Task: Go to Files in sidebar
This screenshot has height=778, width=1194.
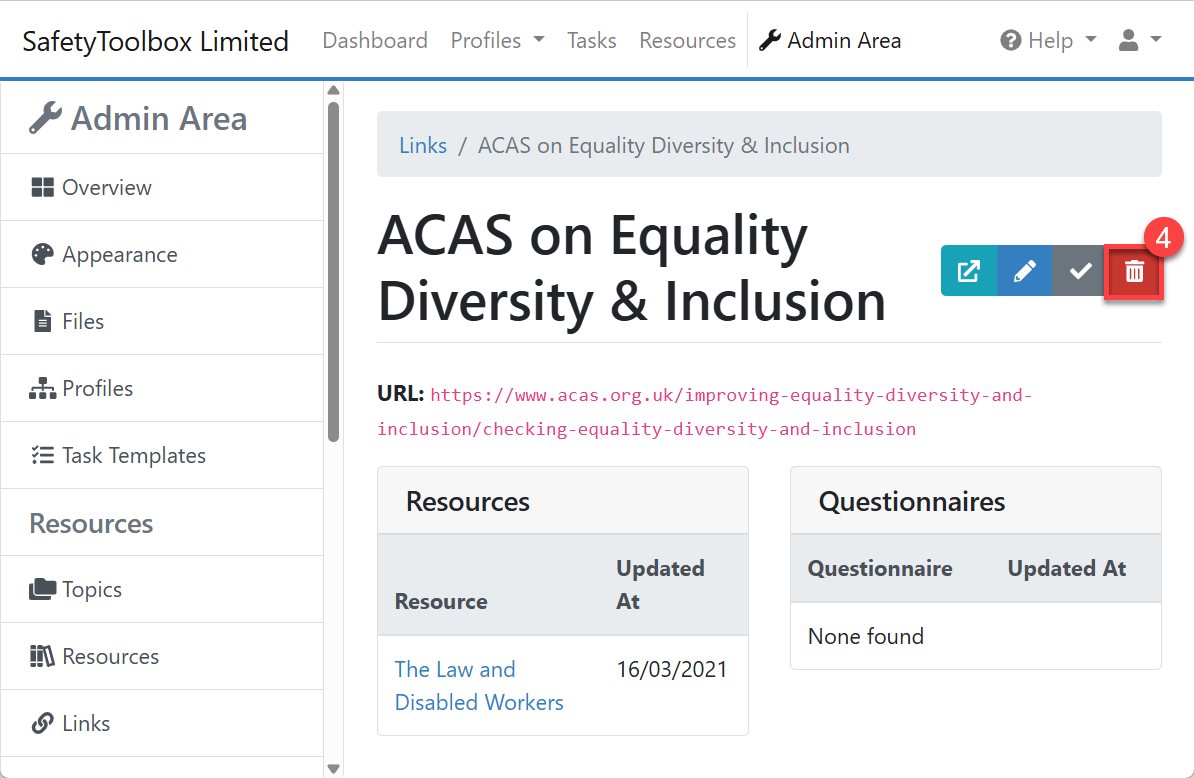Action: (82, 322)
